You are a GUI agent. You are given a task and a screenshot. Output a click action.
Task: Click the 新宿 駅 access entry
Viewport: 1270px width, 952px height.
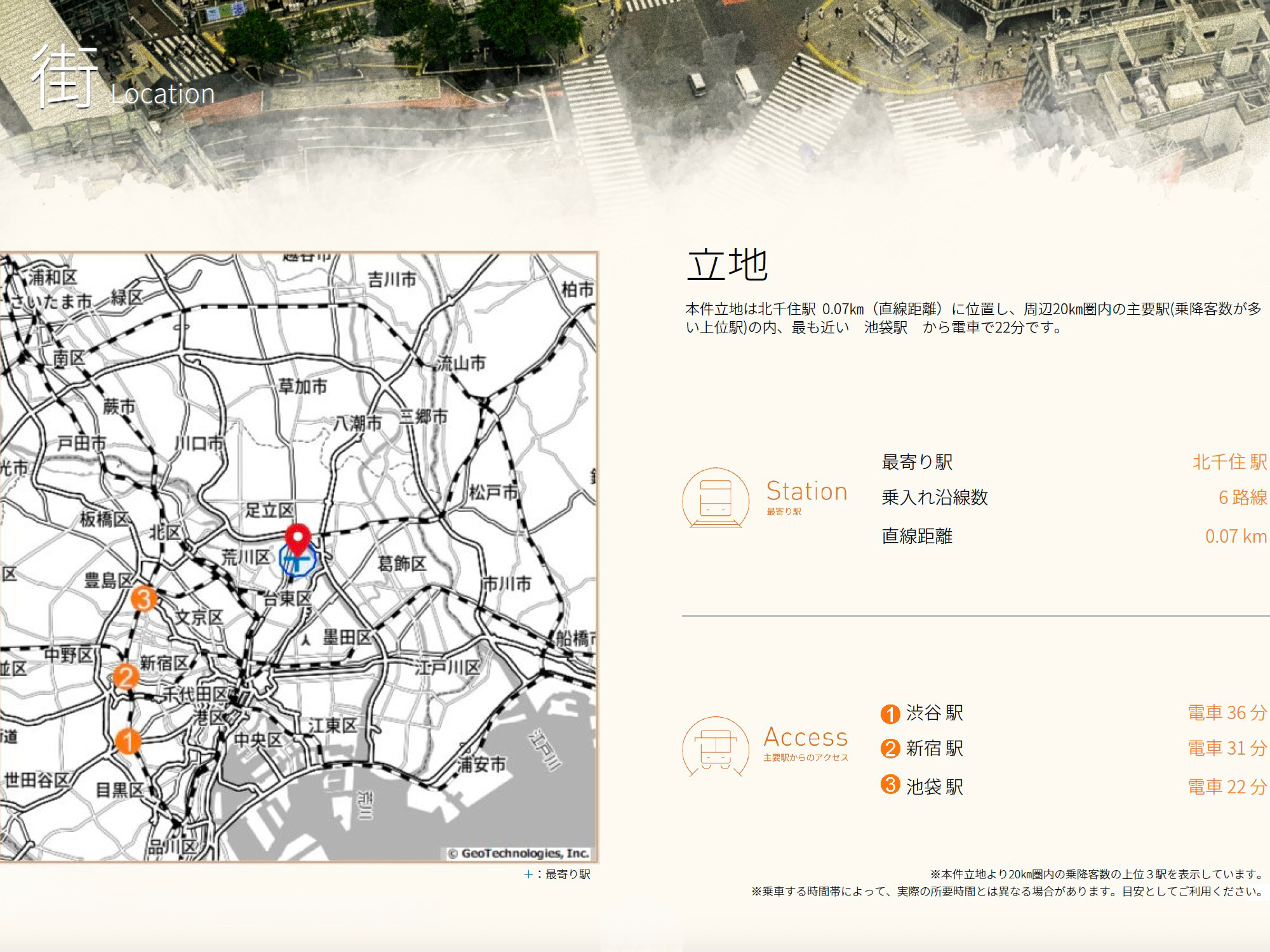[934, 748]
